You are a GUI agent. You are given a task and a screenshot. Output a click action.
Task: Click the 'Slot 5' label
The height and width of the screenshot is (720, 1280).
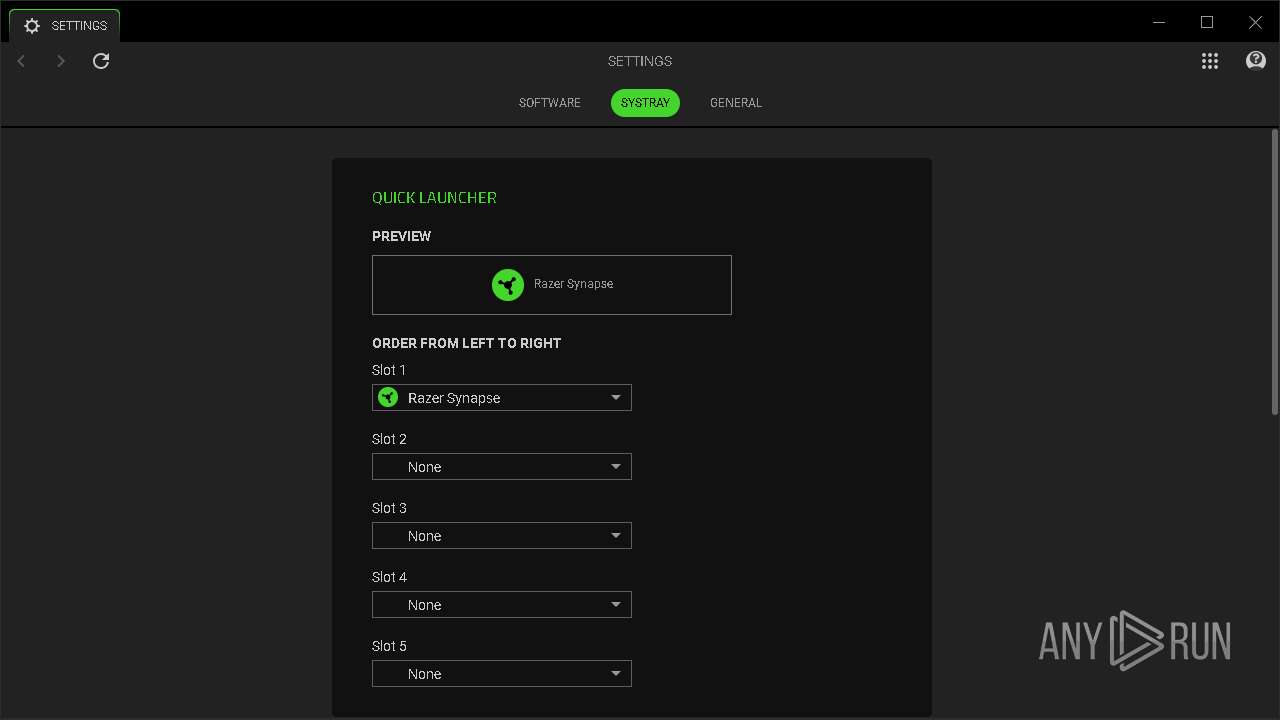click(x=389, y=646)
